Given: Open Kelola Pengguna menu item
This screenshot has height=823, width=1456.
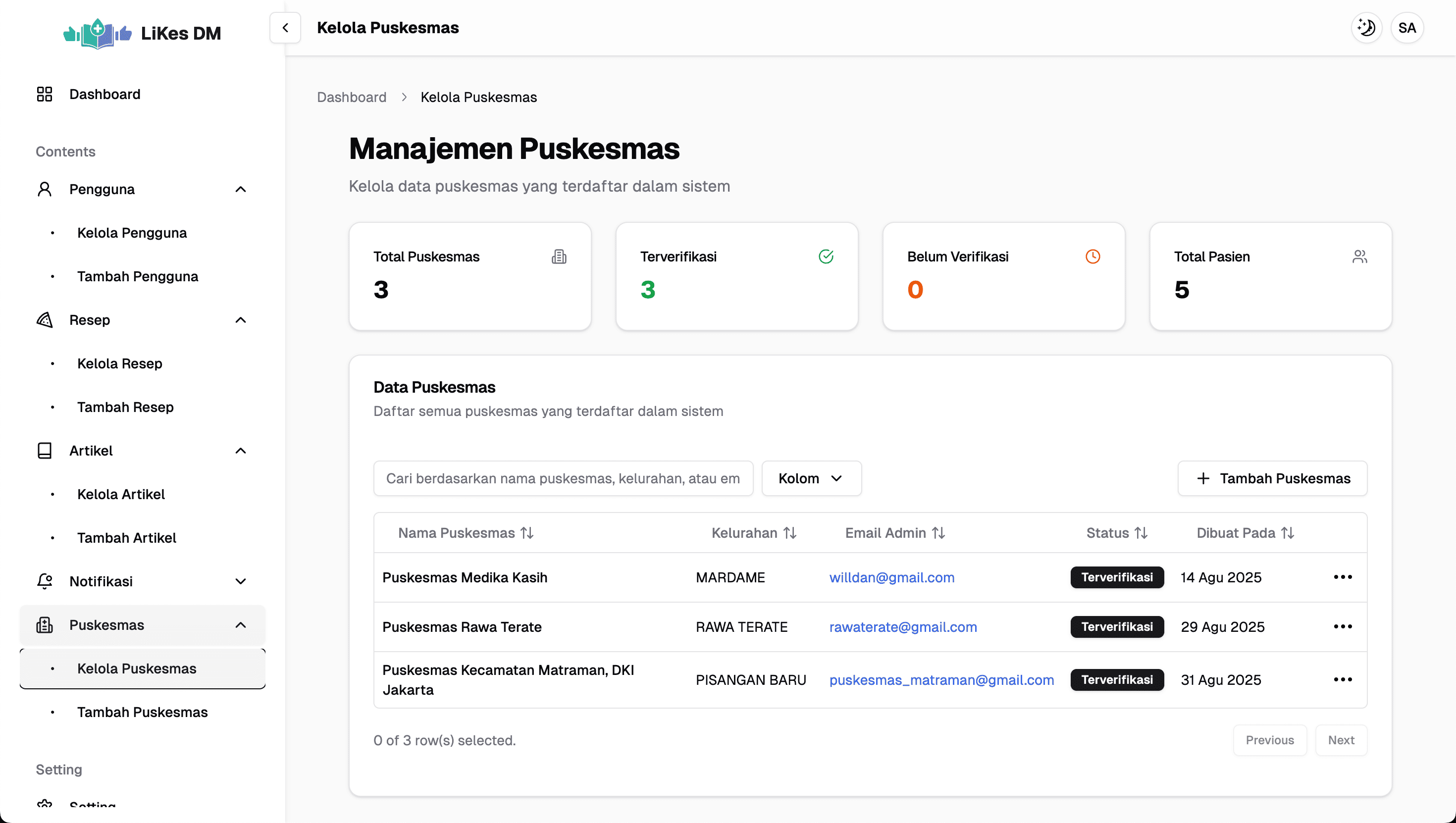Looking at the screenshot, I should [x=143, y=233].
